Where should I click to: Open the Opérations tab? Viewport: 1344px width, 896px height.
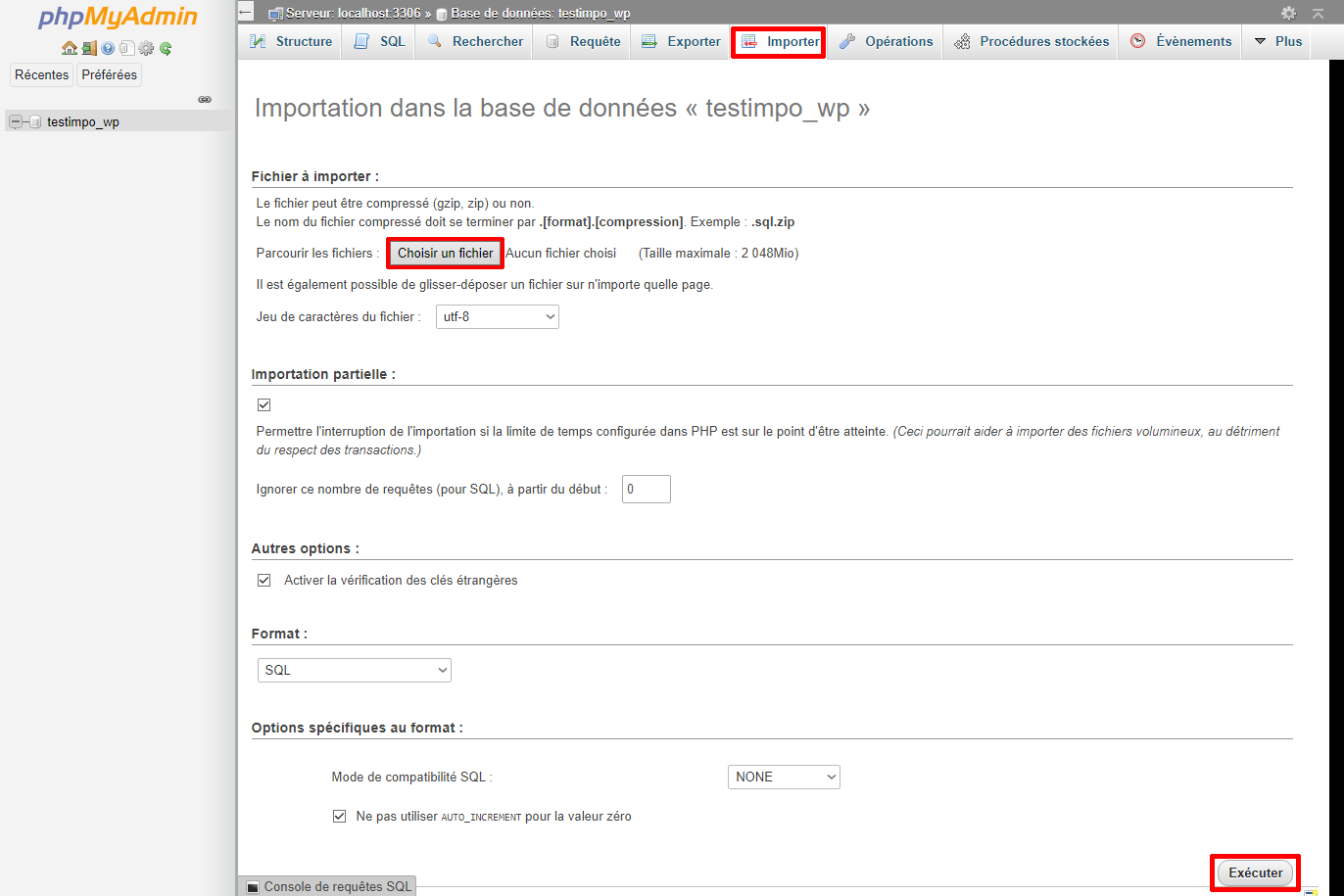click(x=887, y=42)
